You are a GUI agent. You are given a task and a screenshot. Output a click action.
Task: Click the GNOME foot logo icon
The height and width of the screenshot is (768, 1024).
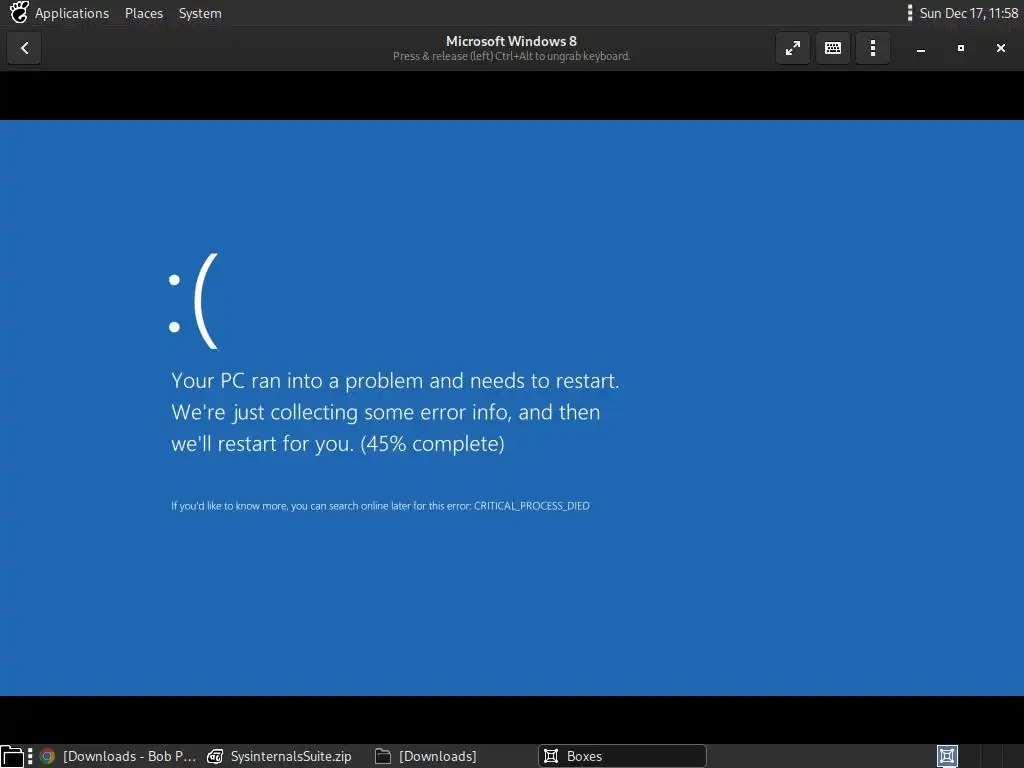point(18,12)
